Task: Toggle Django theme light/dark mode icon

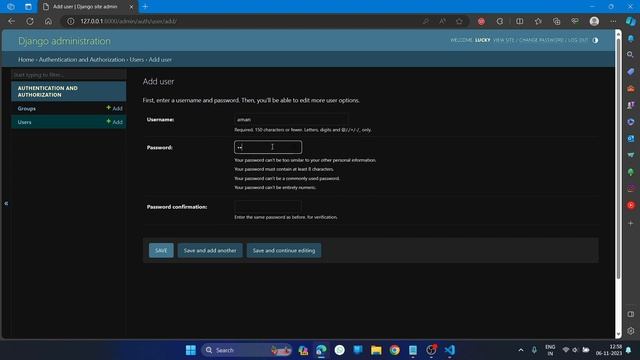Action: pyautogui.click(x=595, y=40)
